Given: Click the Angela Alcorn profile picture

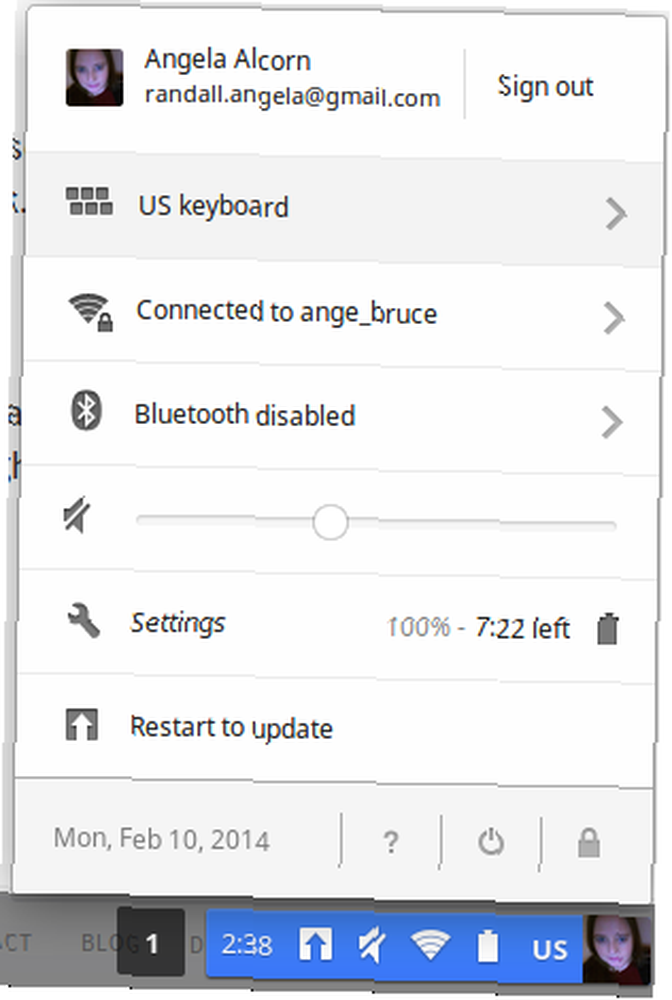Looking at the screenshot, I should [94, 77].
